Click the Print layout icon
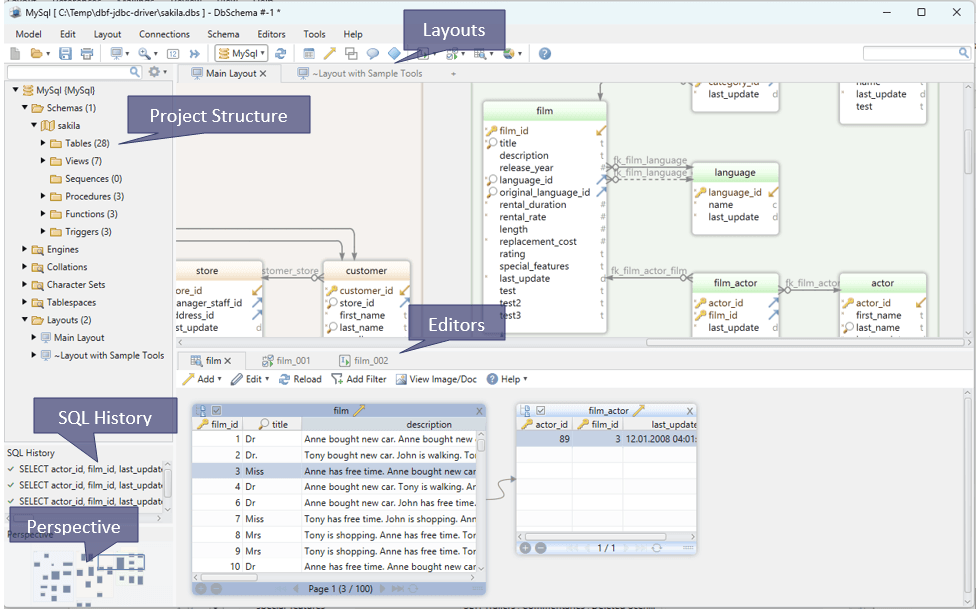Viewport: 977px width, 609px height. (x=87, y=54)
